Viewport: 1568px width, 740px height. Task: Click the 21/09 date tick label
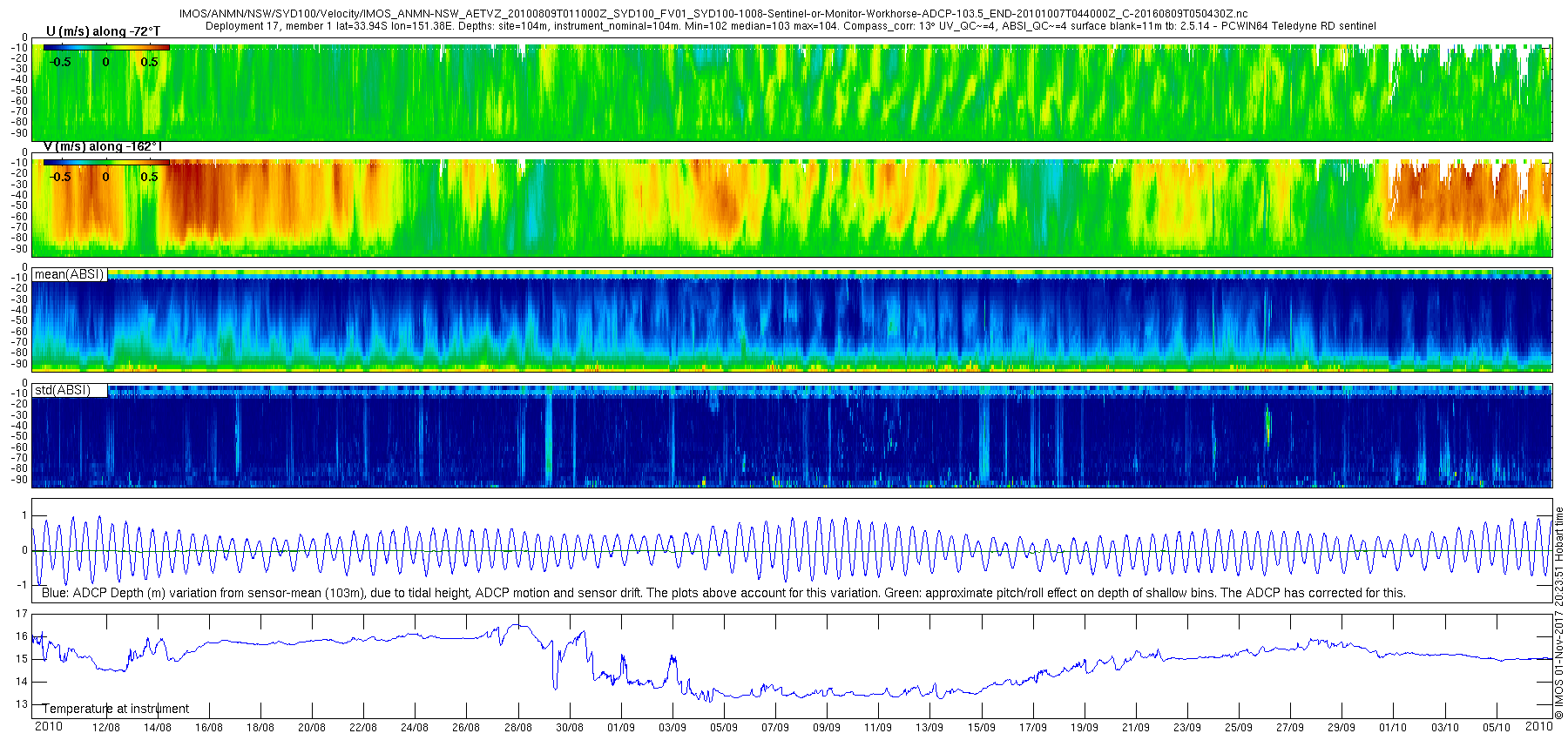coord(1136,728)
